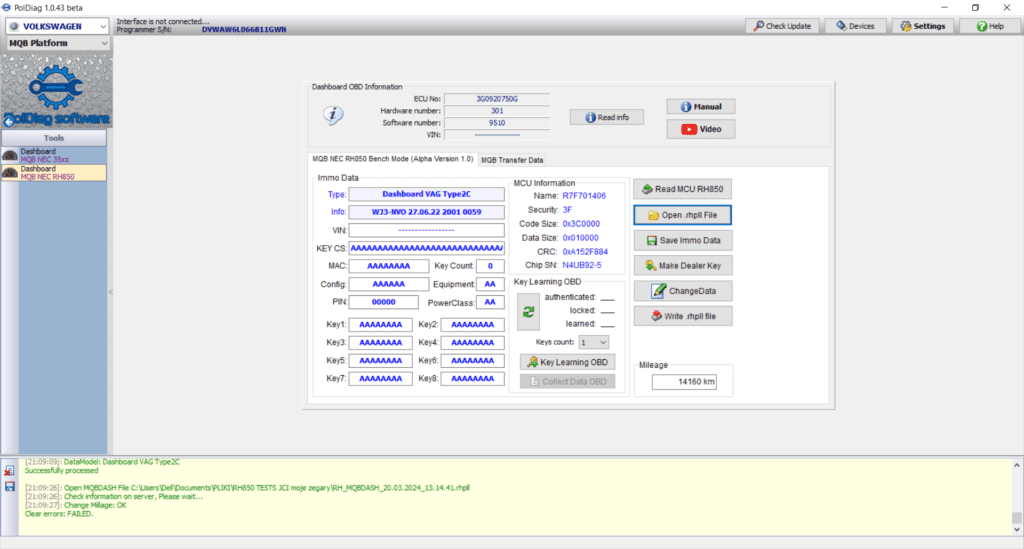Image resolution: width=1024 pixels, height=549 pixels.
Task: Click the Tools header in sidebar
Action: (x=54, y=138)
